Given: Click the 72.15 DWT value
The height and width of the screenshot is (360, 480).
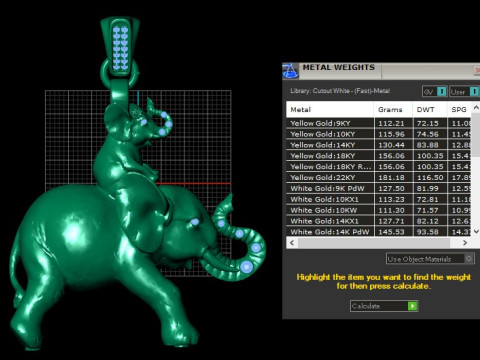Looking at the screenshot, I should tap(428, 123).
